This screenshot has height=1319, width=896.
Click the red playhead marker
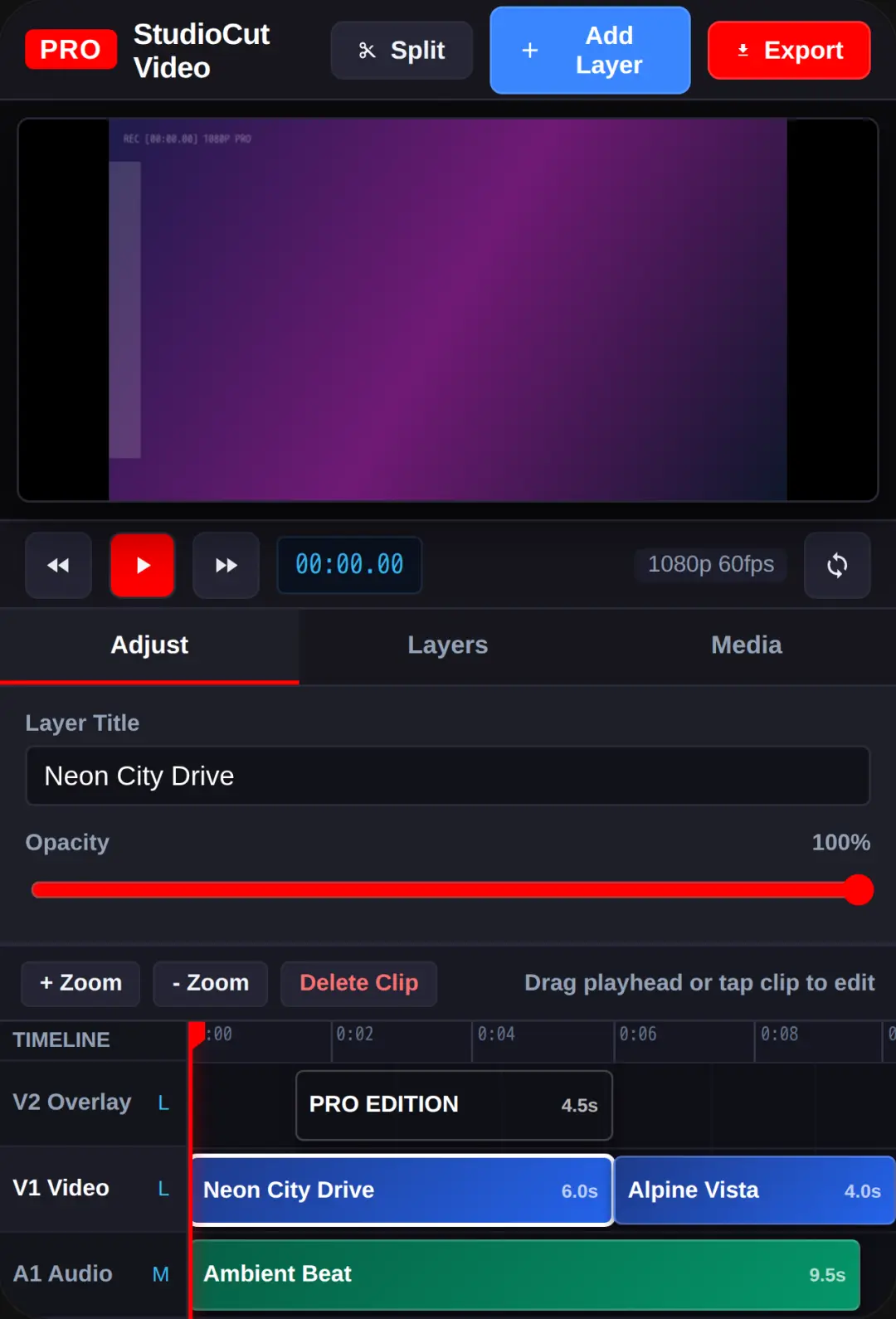pyautogui.click(x=197, y=1034)
